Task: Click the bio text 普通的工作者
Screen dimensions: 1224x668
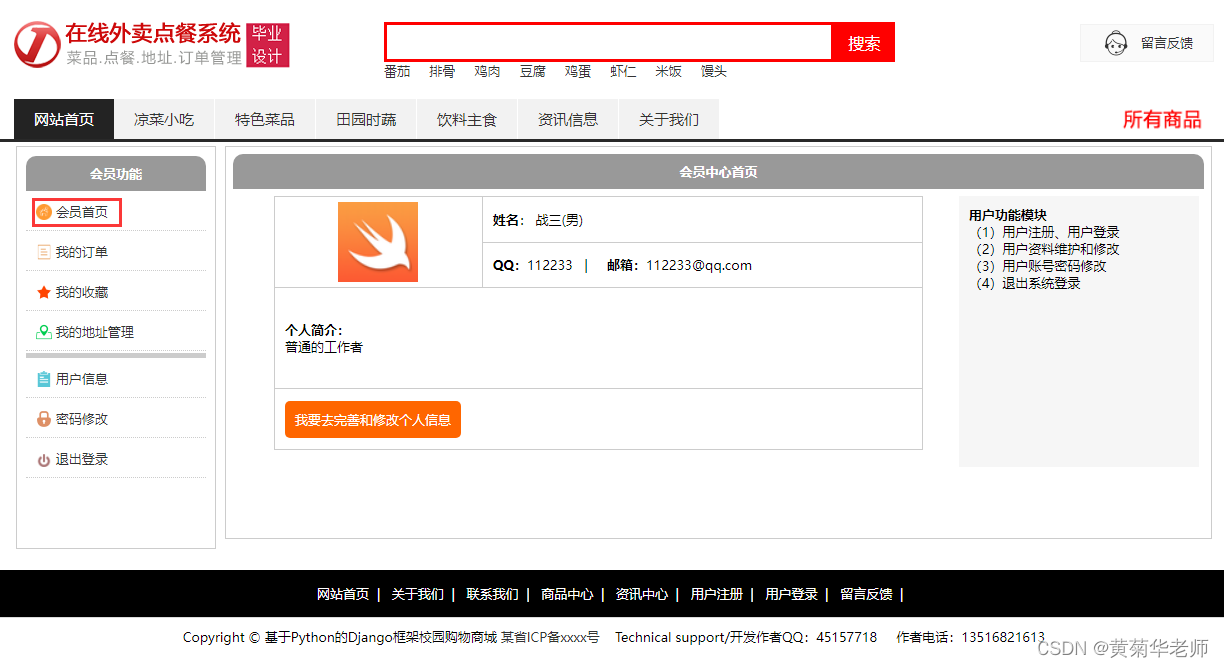Action: [324, 347]
